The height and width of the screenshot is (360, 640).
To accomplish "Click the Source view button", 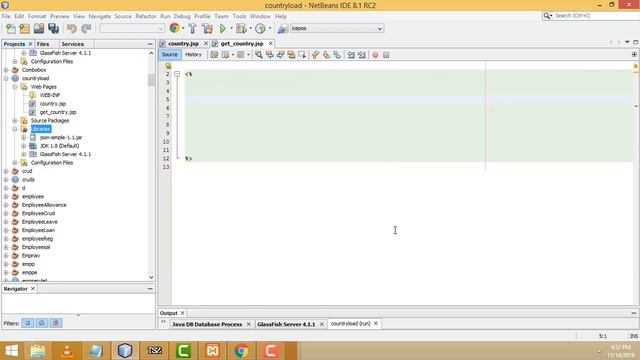I will coord(169,54).
